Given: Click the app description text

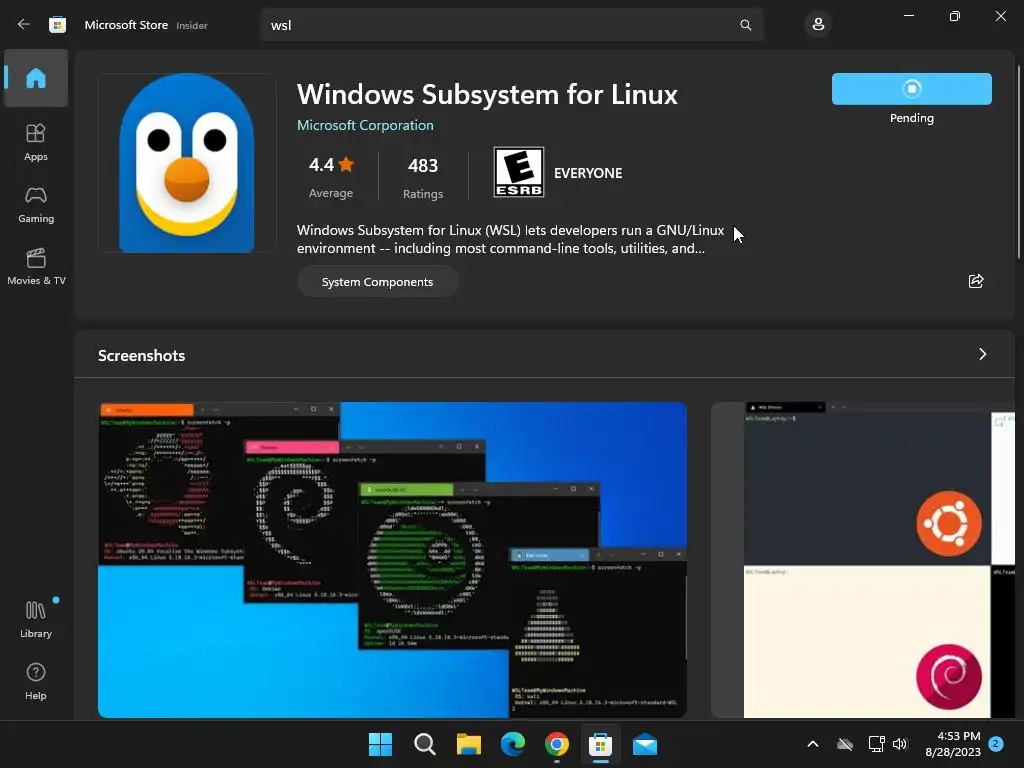Looking at the screenshot, I should [510, 239].
